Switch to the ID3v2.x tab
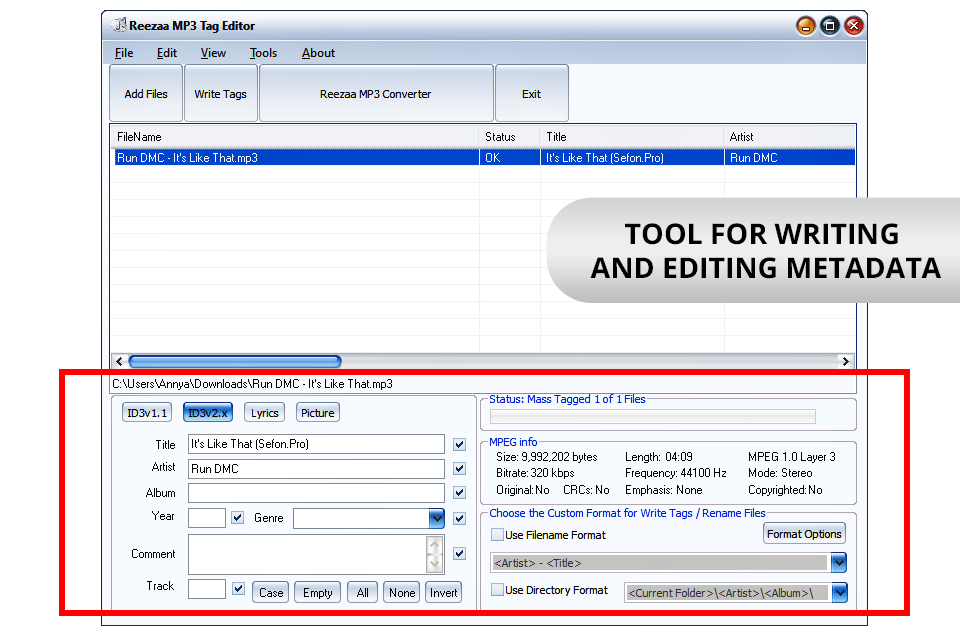The width and height of the screenshot is (960, 640). click(208, 413)
